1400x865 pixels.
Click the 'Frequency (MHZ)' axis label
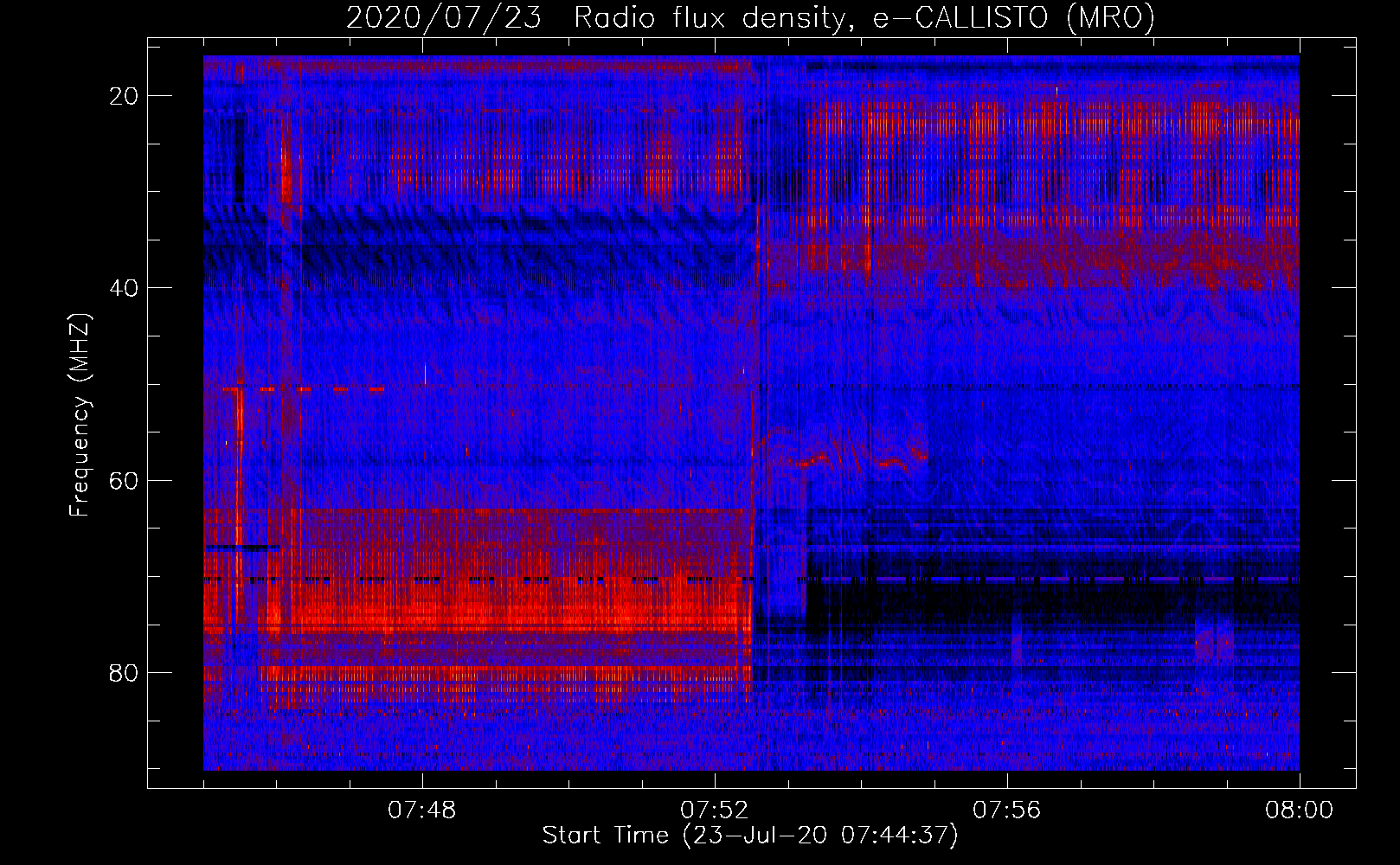(x=80, y=415)
